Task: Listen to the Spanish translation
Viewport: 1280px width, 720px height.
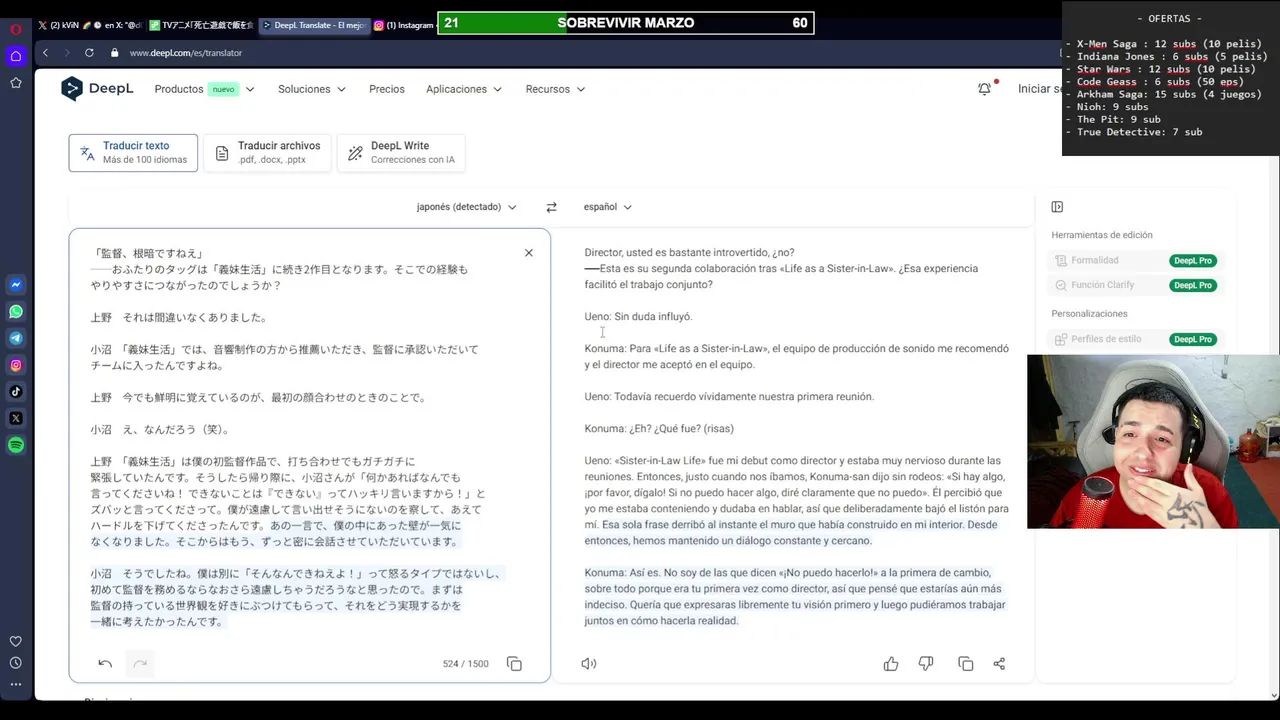Action: pos(589,664)
